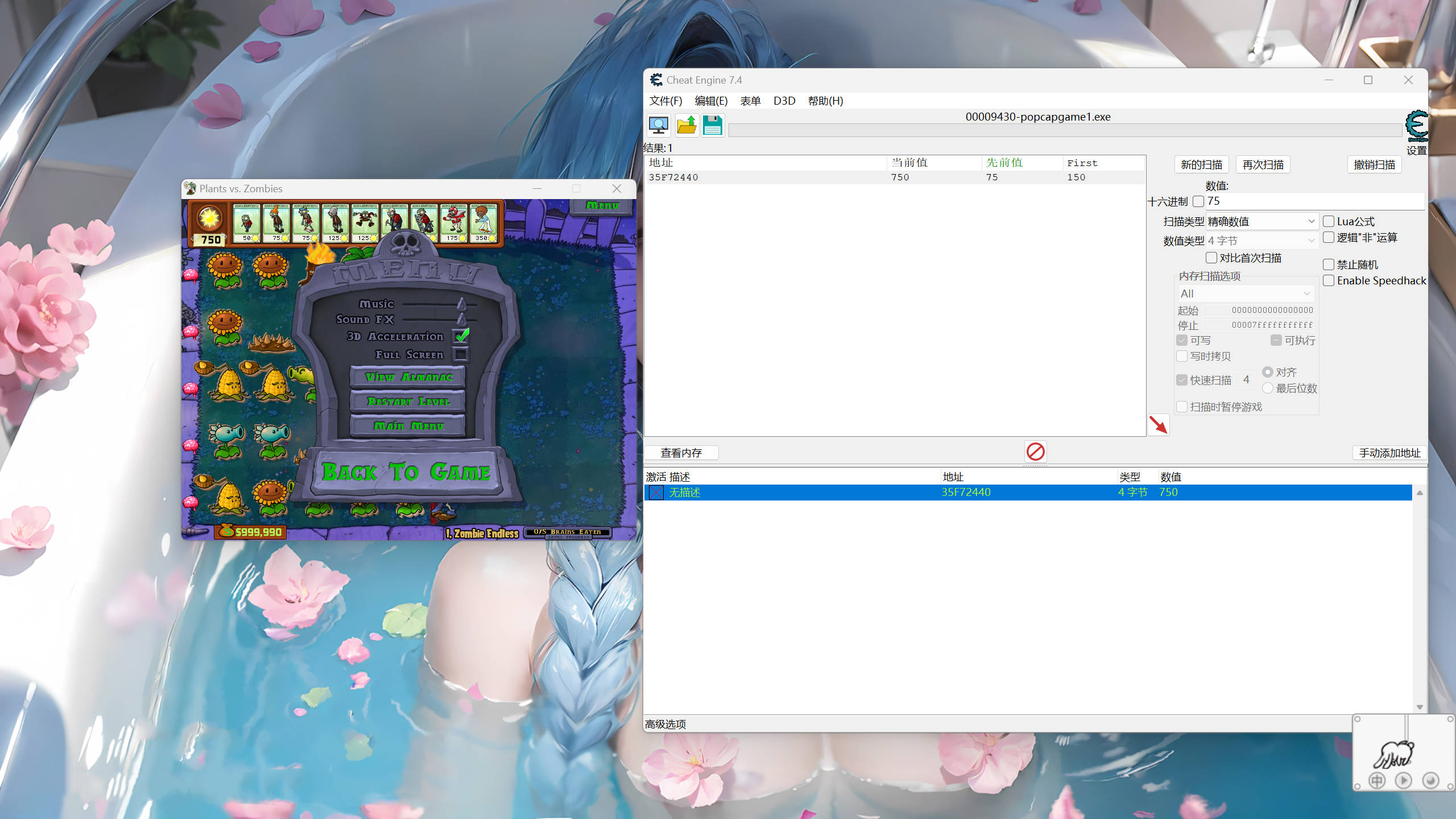Click the red clear list circle icon
Screen dimensions: 1456x819
[x=1035, y=452]
